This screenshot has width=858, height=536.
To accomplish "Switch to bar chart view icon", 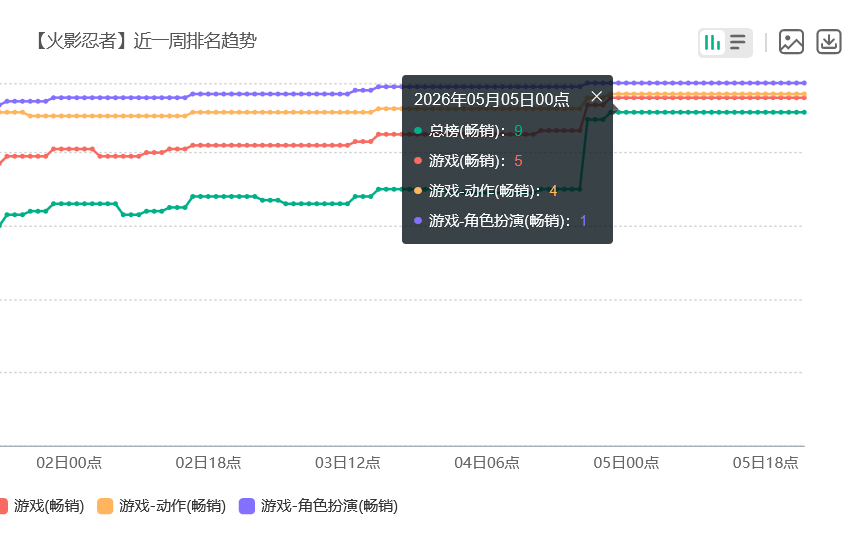I will [712, 42].
